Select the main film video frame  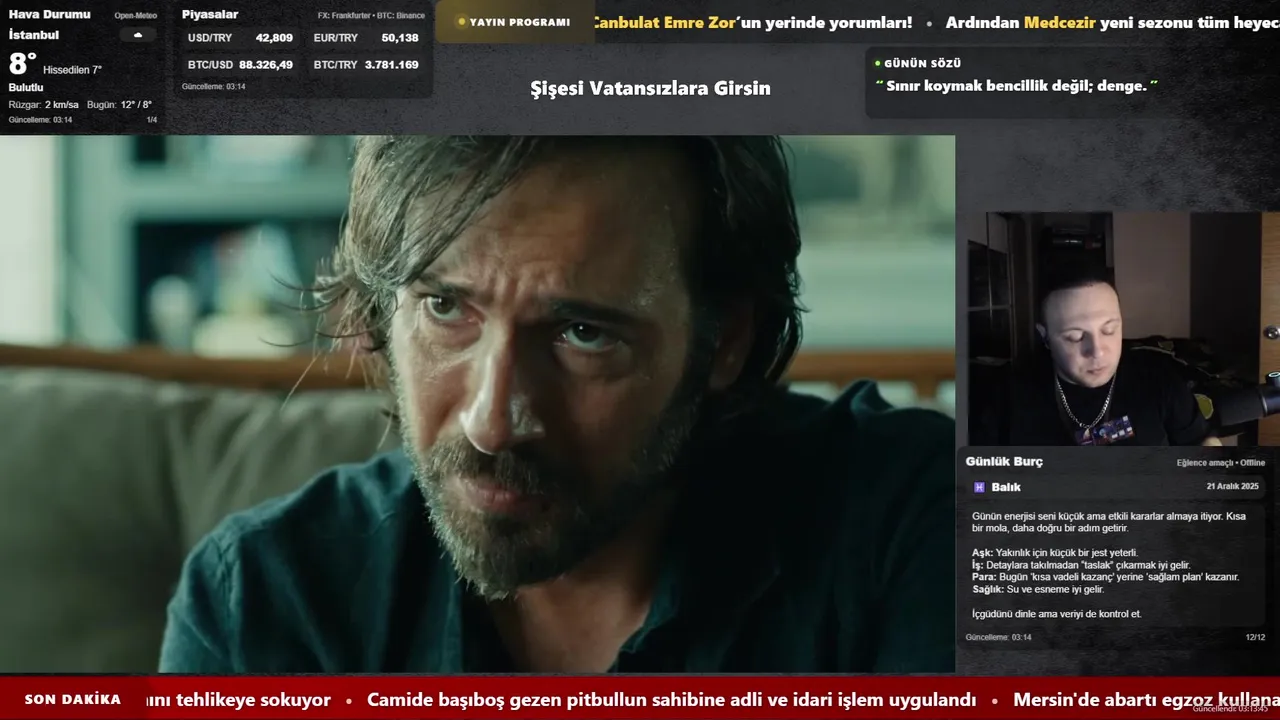[477, 404]
